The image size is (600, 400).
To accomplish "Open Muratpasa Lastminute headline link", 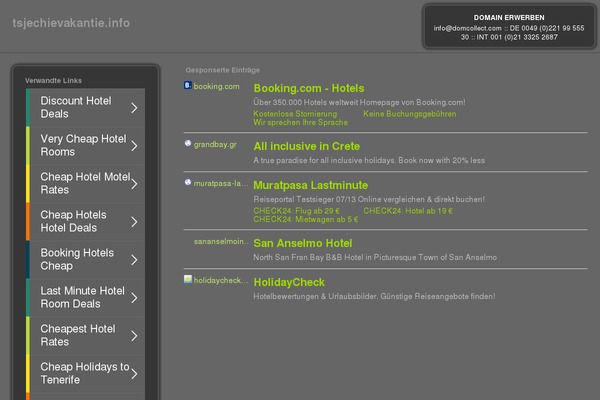I will click(310, 185).
